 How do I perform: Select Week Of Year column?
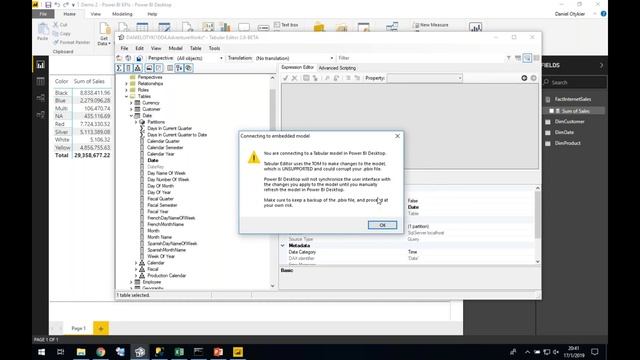(x=161, y=256)
